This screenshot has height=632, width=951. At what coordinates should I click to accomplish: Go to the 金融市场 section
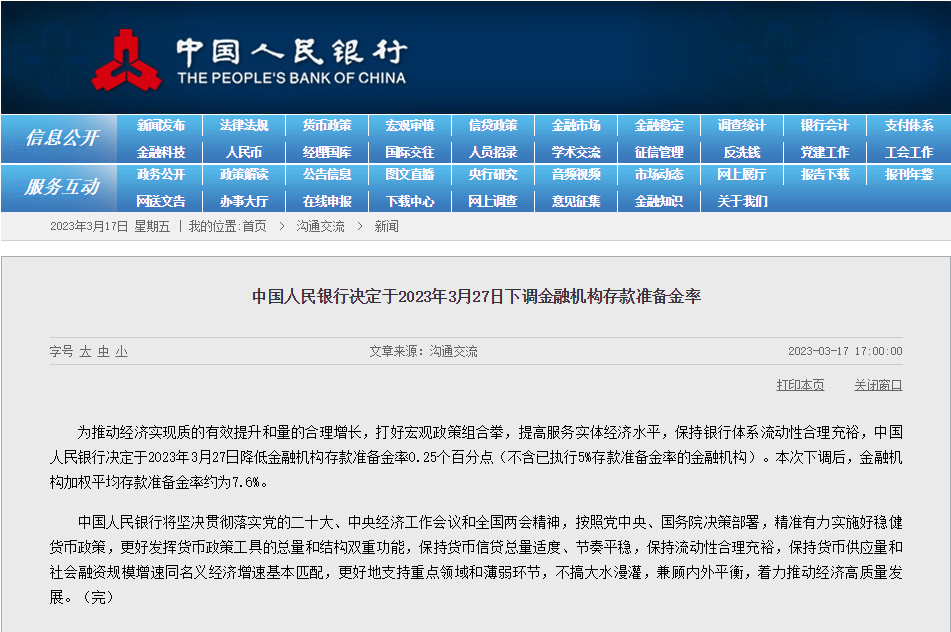[576, 126]
